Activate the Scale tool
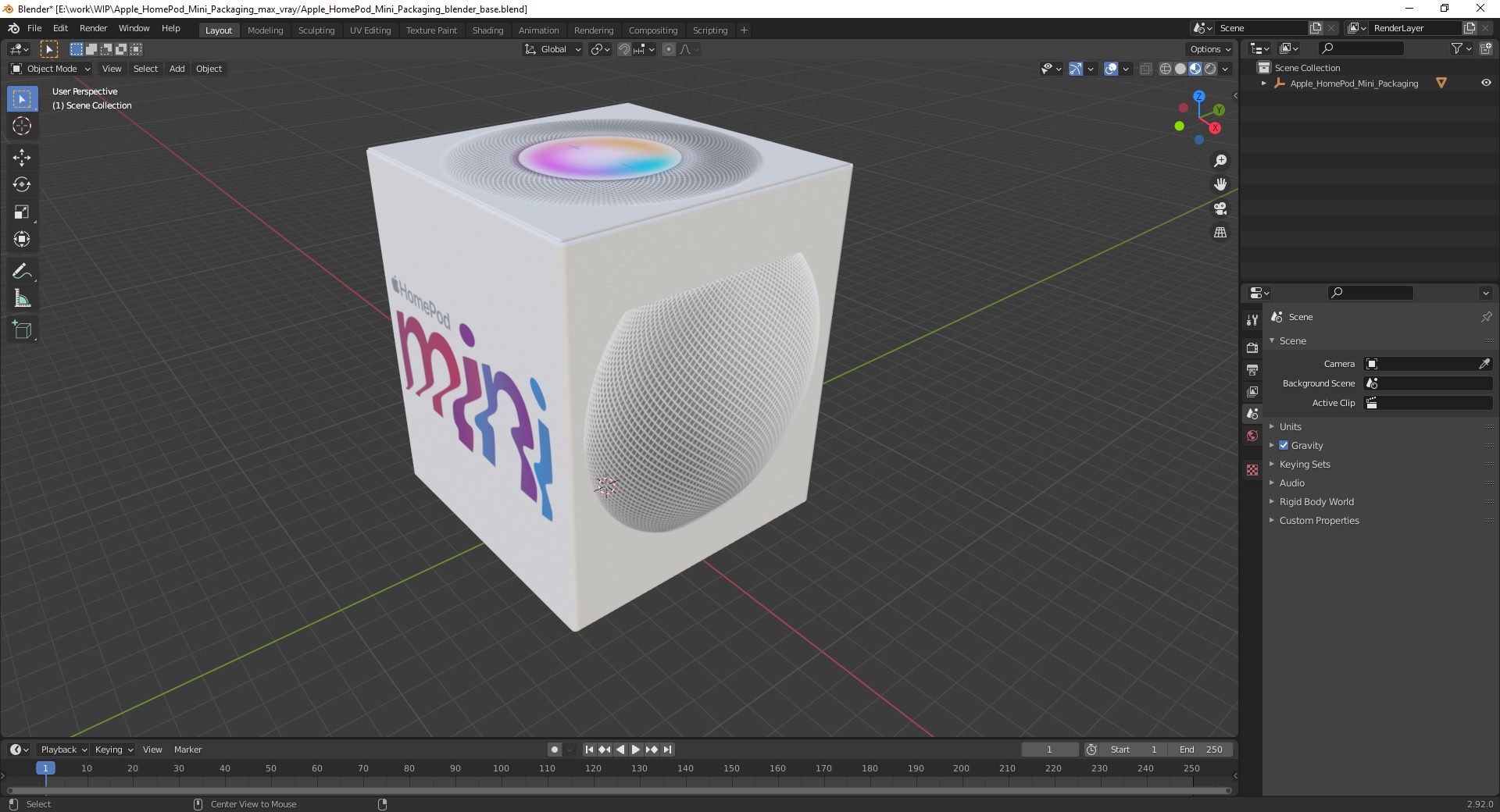Image resolution: width=1500 pixels, height=812 pixels. 22,212
